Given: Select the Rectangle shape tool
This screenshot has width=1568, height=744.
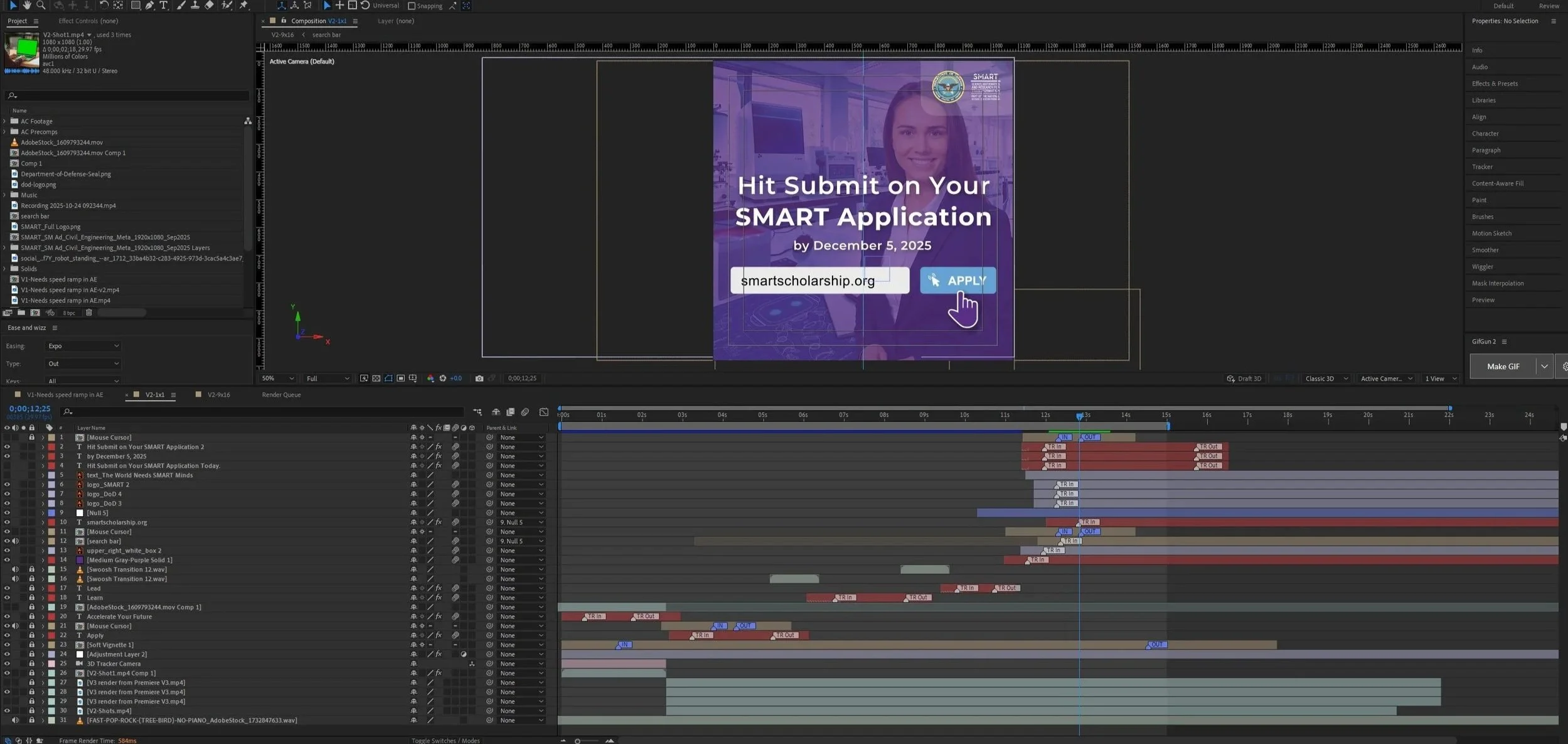Looking at the screenshot, I should (x=135, y=5).
